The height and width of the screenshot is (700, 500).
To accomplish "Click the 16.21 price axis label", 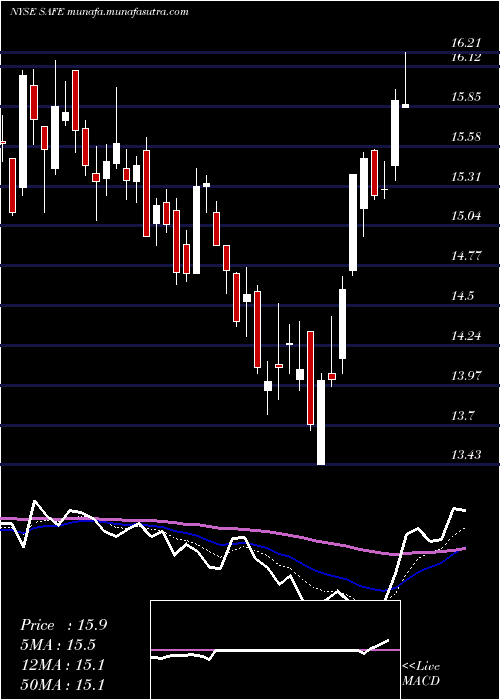I will tap(466, 43).
